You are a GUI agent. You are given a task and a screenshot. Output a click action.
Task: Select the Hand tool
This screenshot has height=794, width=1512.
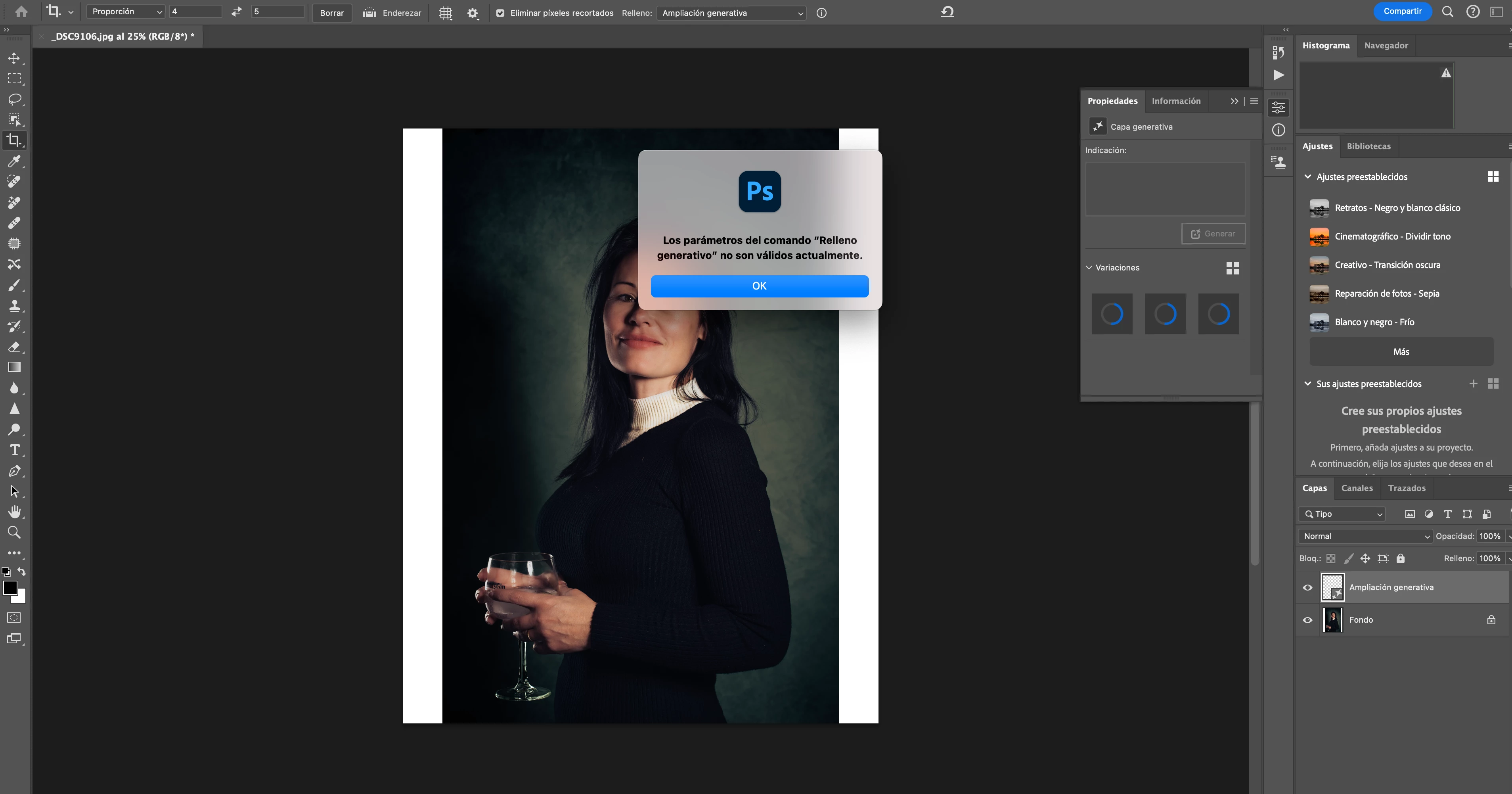15,512
